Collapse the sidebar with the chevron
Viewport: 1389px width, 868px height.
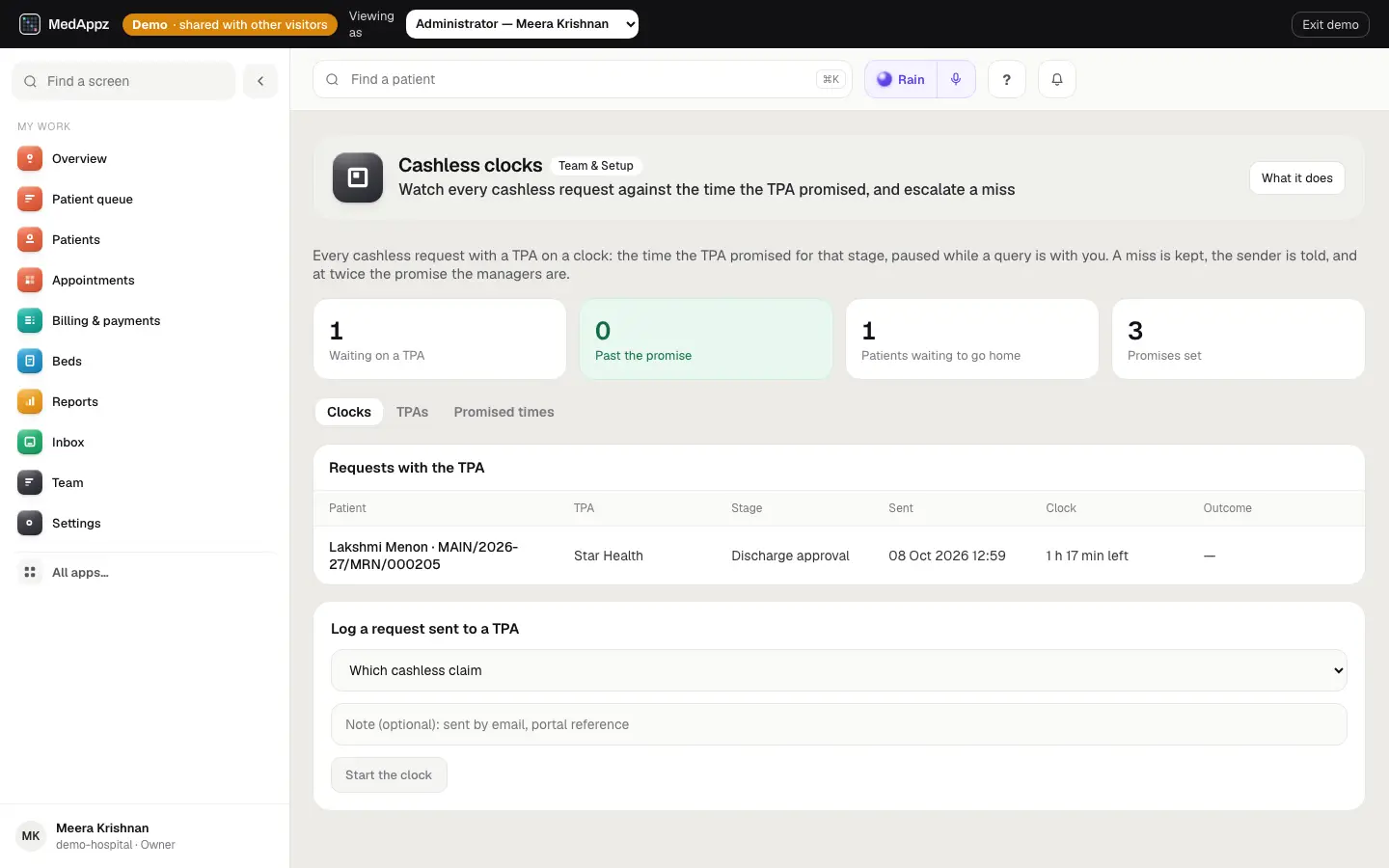260,81
